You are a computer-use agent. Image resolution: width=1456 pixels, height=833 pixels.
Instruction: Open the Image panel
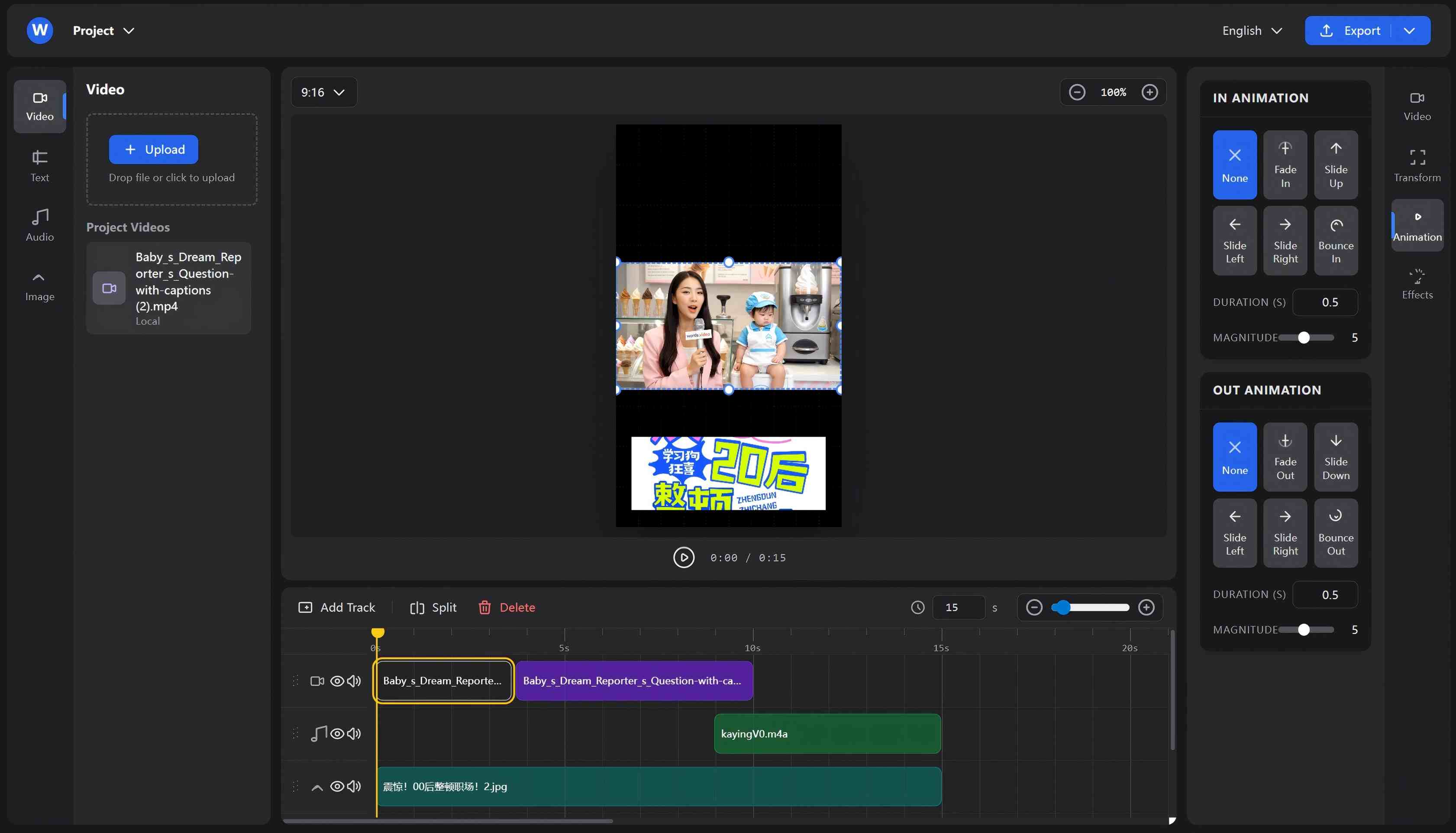click(39, 285)
